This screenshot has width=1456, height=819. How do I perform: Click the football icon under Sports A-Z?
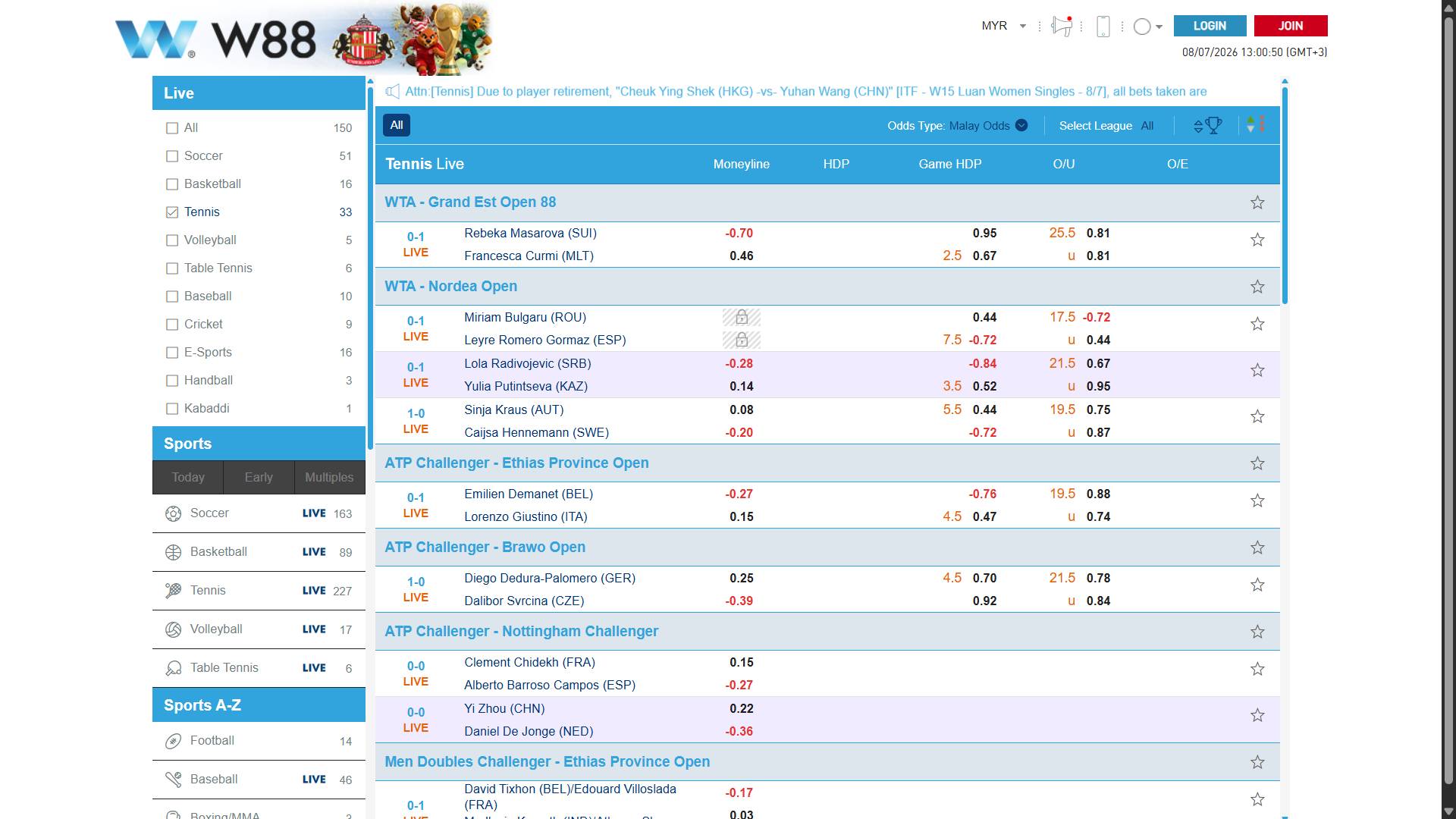point(173,741)
